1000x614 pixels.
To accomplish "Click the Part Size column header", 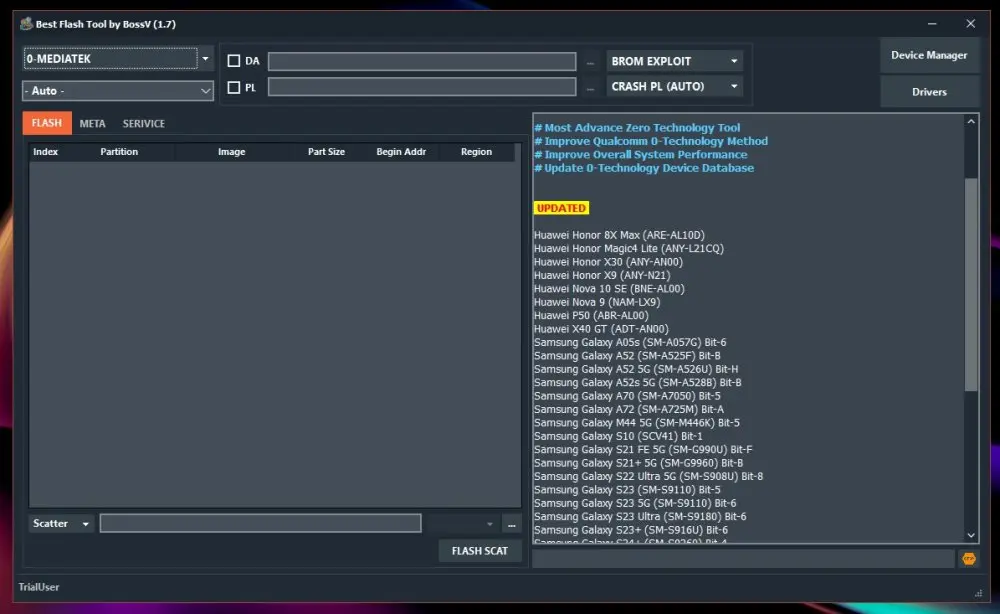I will tap(326, 152).
